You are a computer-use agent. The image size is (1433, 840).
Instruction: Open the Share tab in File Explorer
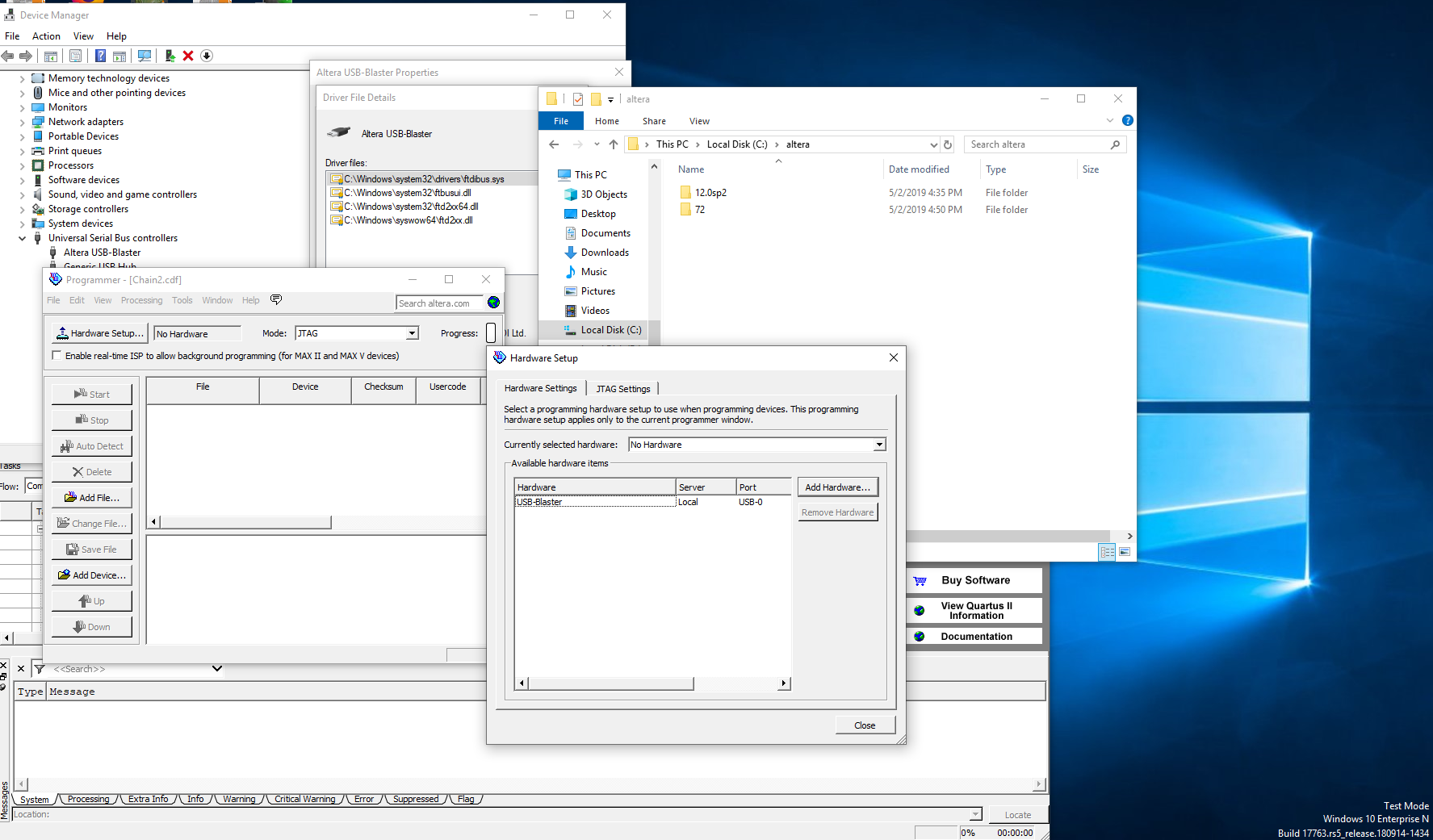[x=654, y=121]
